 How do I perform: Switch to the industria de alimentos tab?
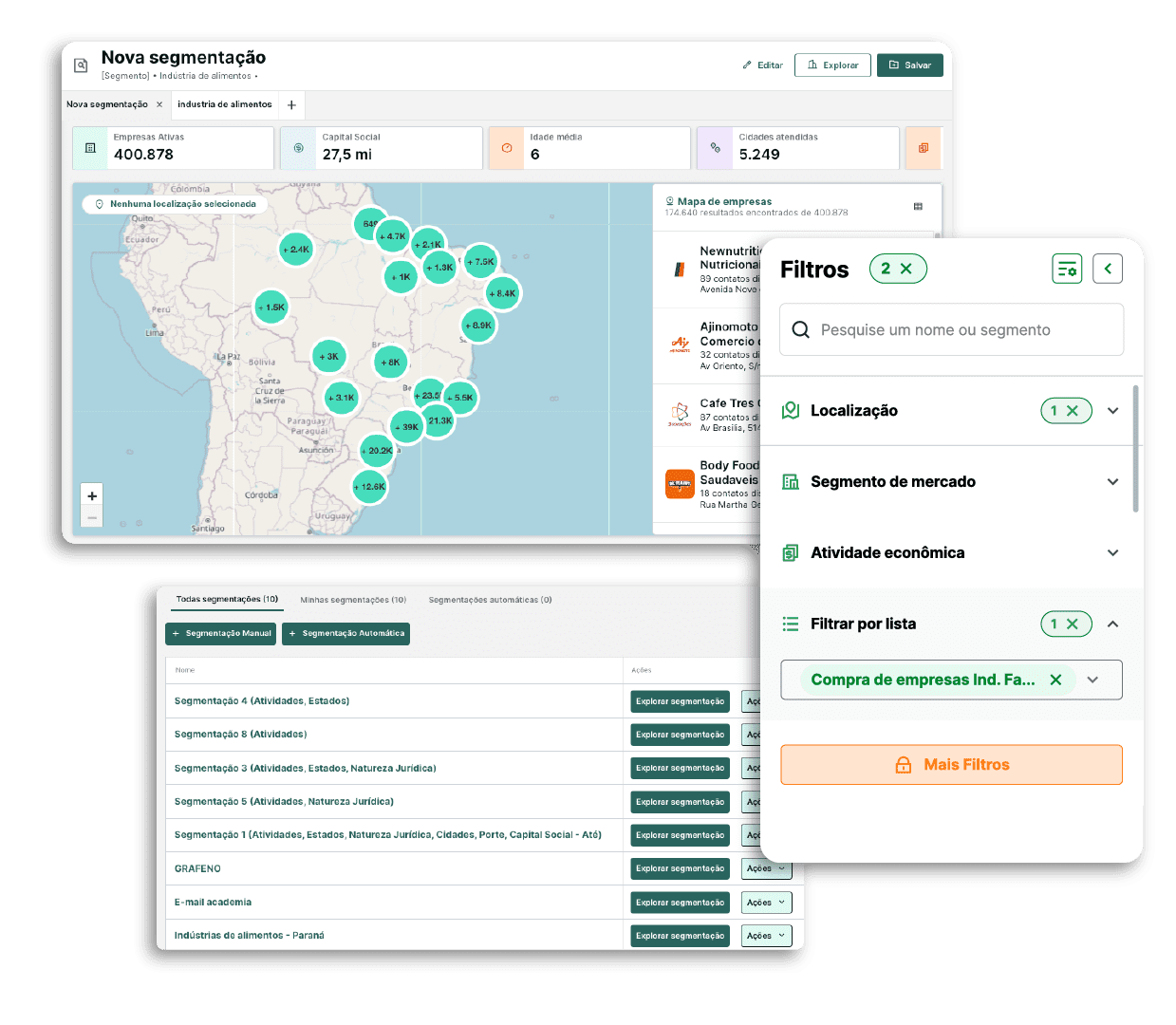(x=225, y=104)
